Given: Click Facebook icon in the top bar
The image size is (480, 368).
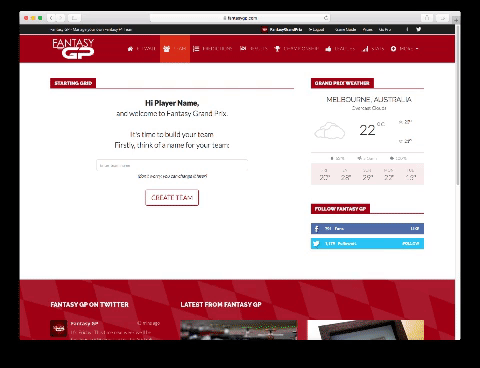Looking at the screenshot, I should [x=407, y=29].
